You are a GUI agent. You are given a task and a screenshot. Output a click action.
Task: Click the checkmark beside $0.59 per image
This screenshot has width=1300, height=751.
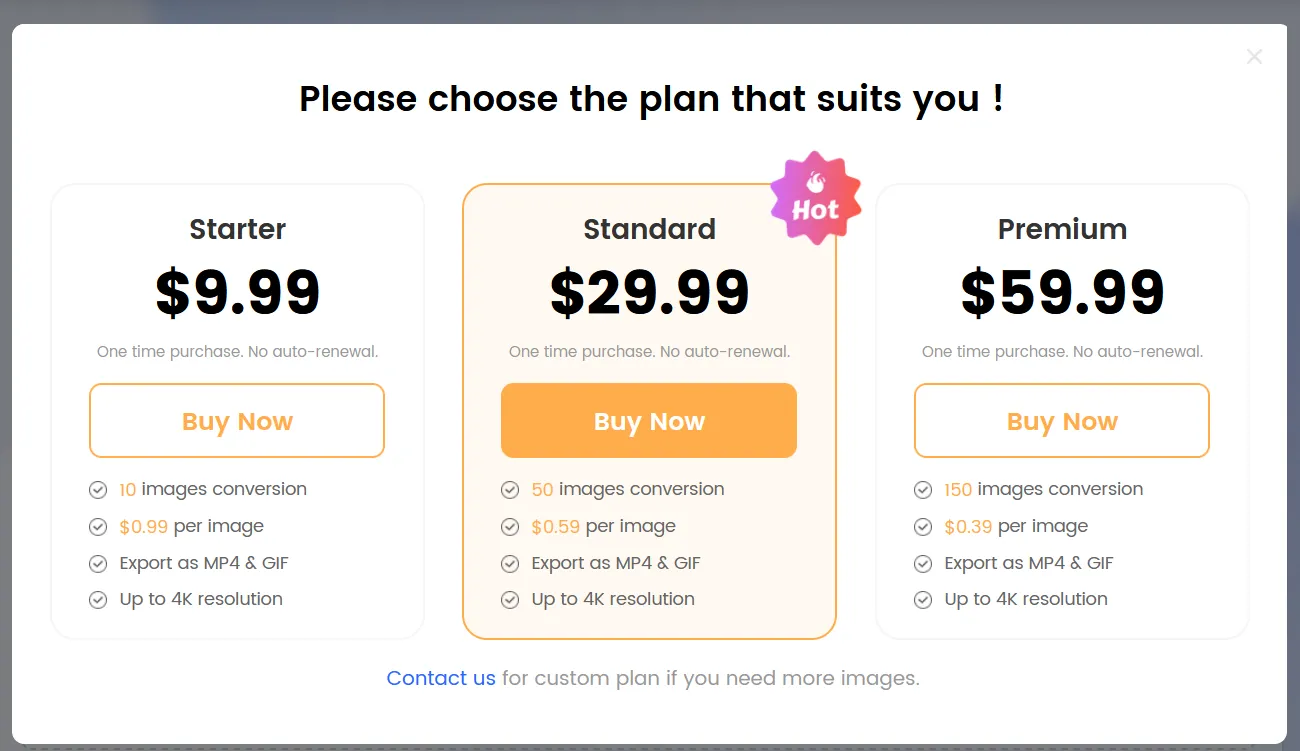tap(510, 526)
